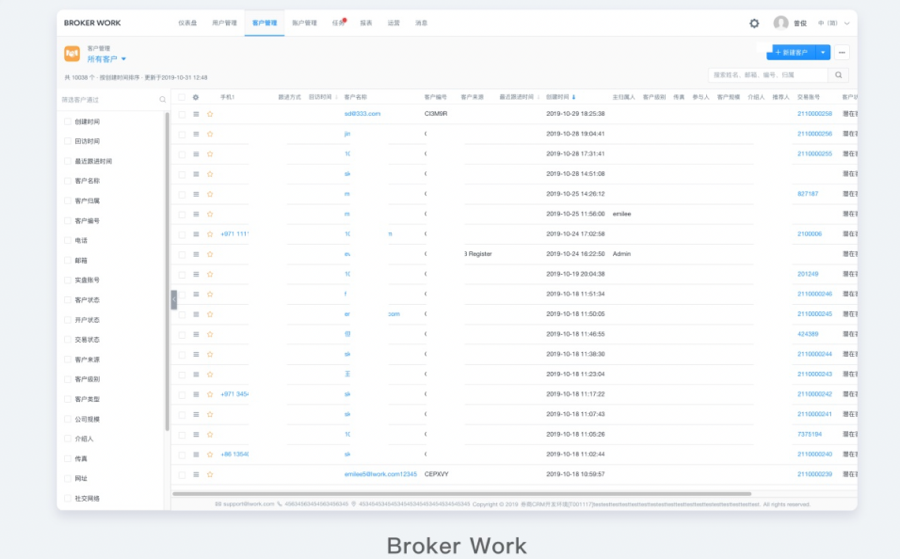900x559 pixels.
Task: Open row menu for +971 345 phone row
Action: (x=196, y=394)
